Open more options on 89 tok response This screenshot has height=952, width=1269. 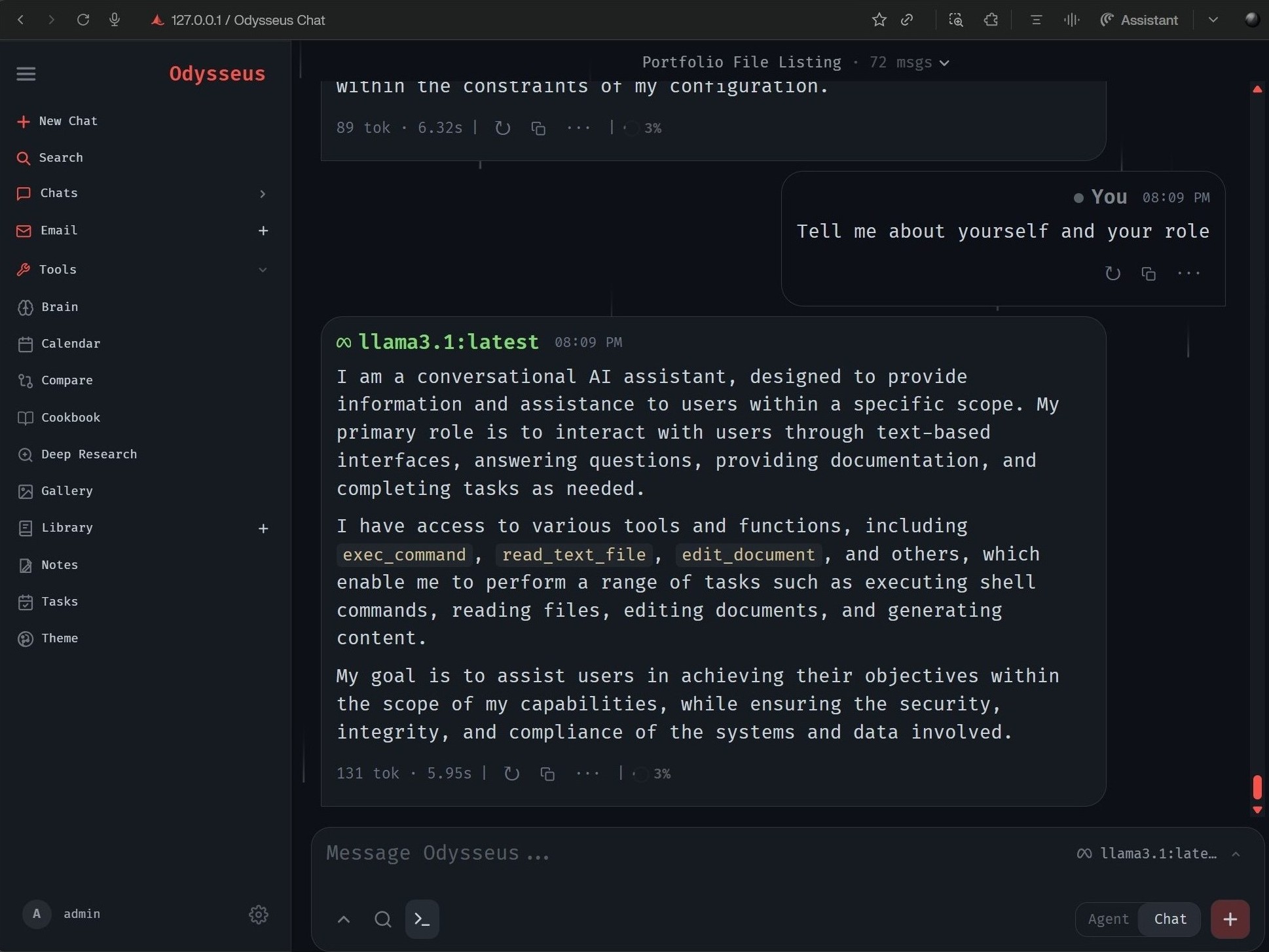click(x=579, y=128)
